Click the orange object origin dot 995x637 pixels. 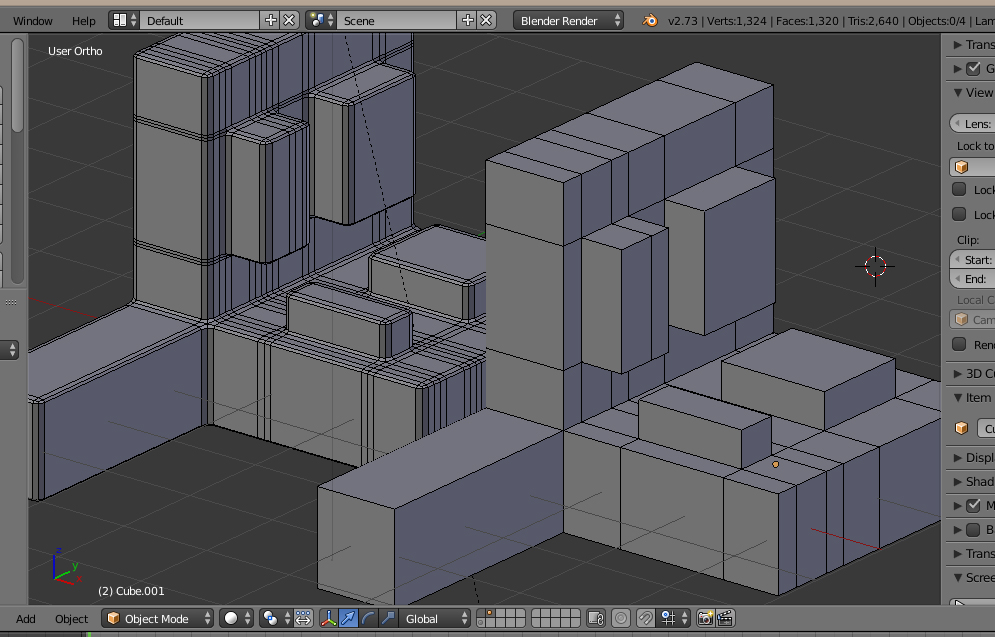pos(775,464)
